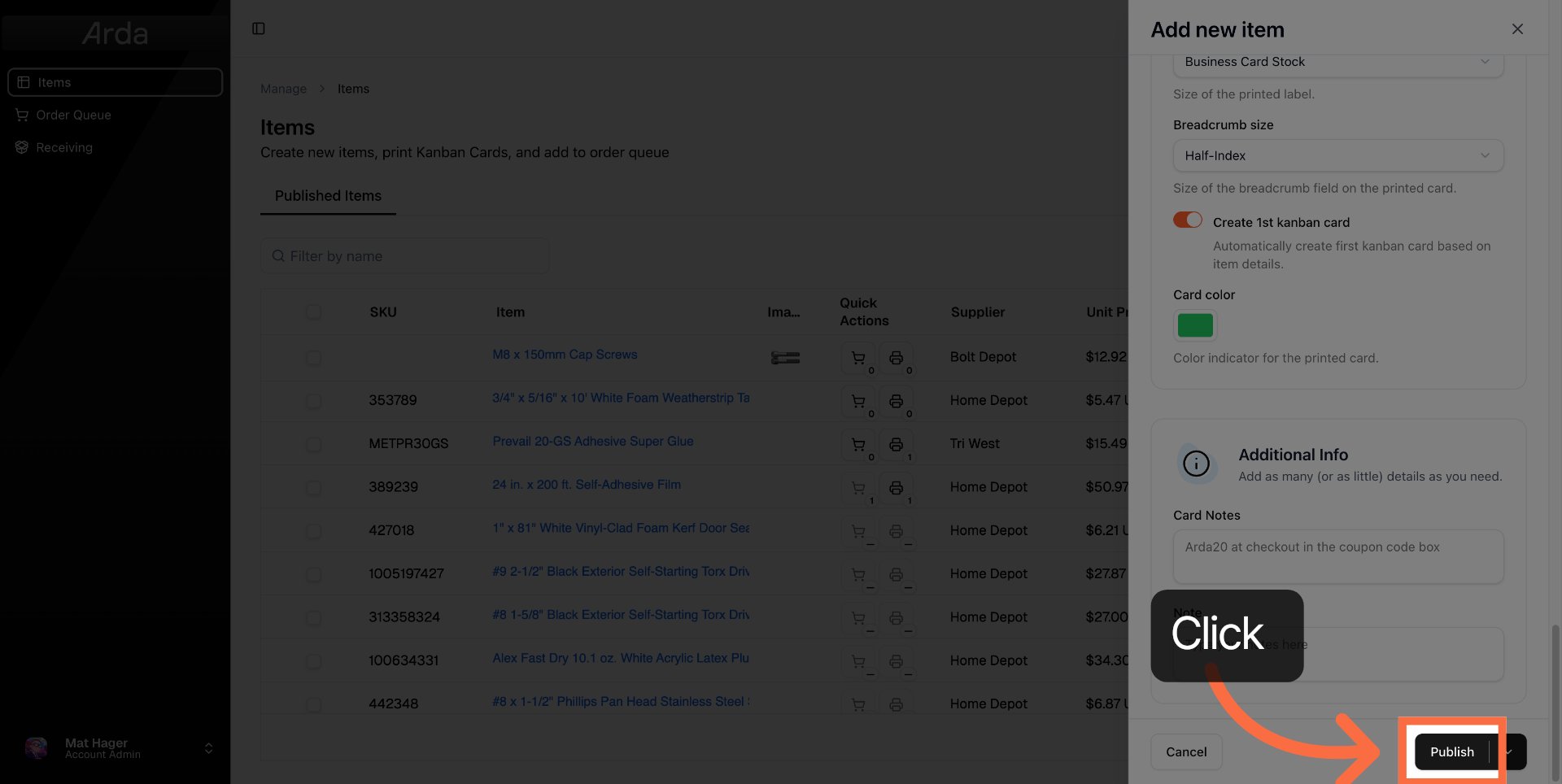This screenshot has width=1562, height=784.
Task: Click Bolt Depot supplier cell
Action: tap(983, 357)
